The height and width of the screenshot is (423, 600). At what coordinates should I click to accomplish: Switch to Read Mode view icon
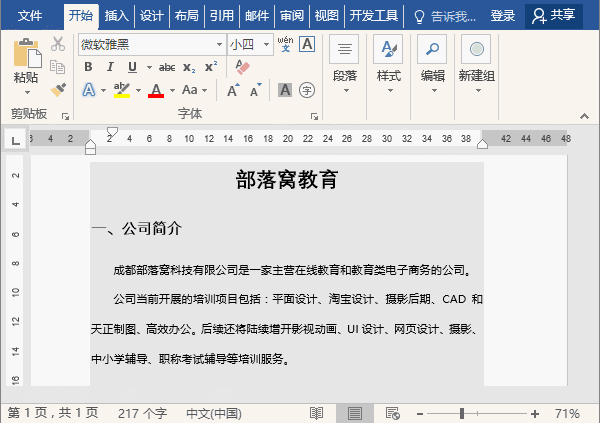pos(316,413)
